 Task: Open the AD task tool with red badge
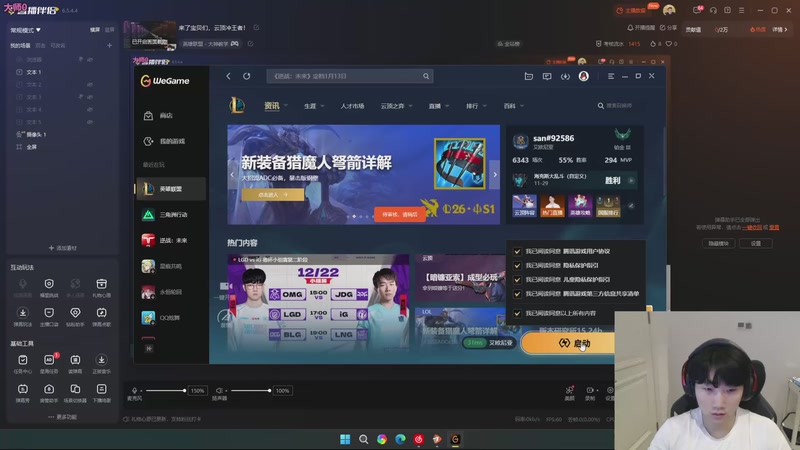click(49, 361)
